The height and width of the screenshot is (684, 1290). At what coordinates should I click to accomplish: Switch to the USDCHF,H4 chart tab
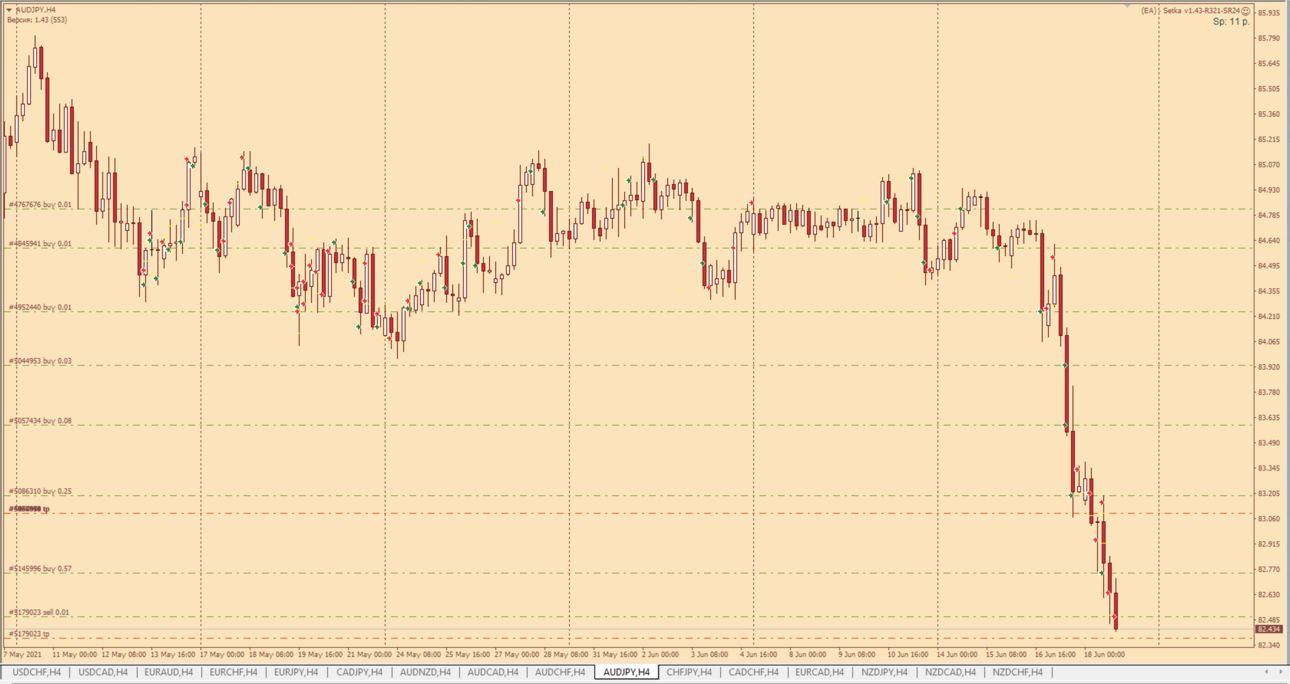pyautogui.click(x=36, y=672)
